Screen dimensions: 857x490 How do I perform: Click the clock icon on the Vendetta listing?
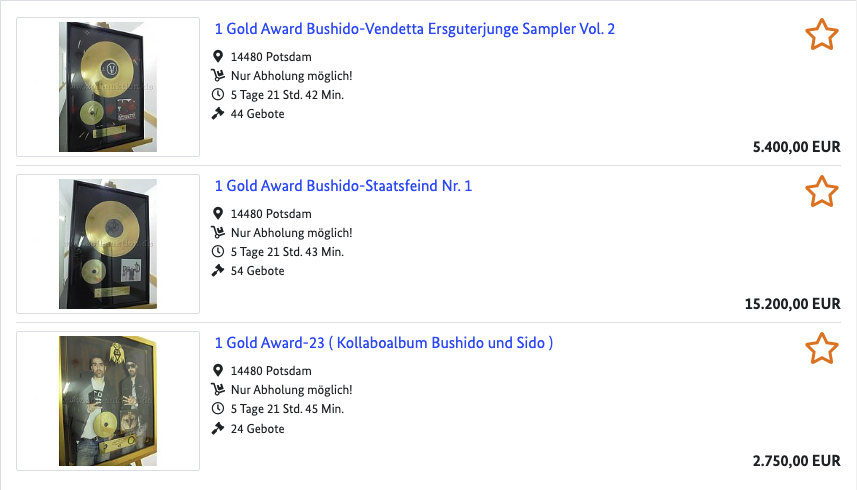coord(219,95)
